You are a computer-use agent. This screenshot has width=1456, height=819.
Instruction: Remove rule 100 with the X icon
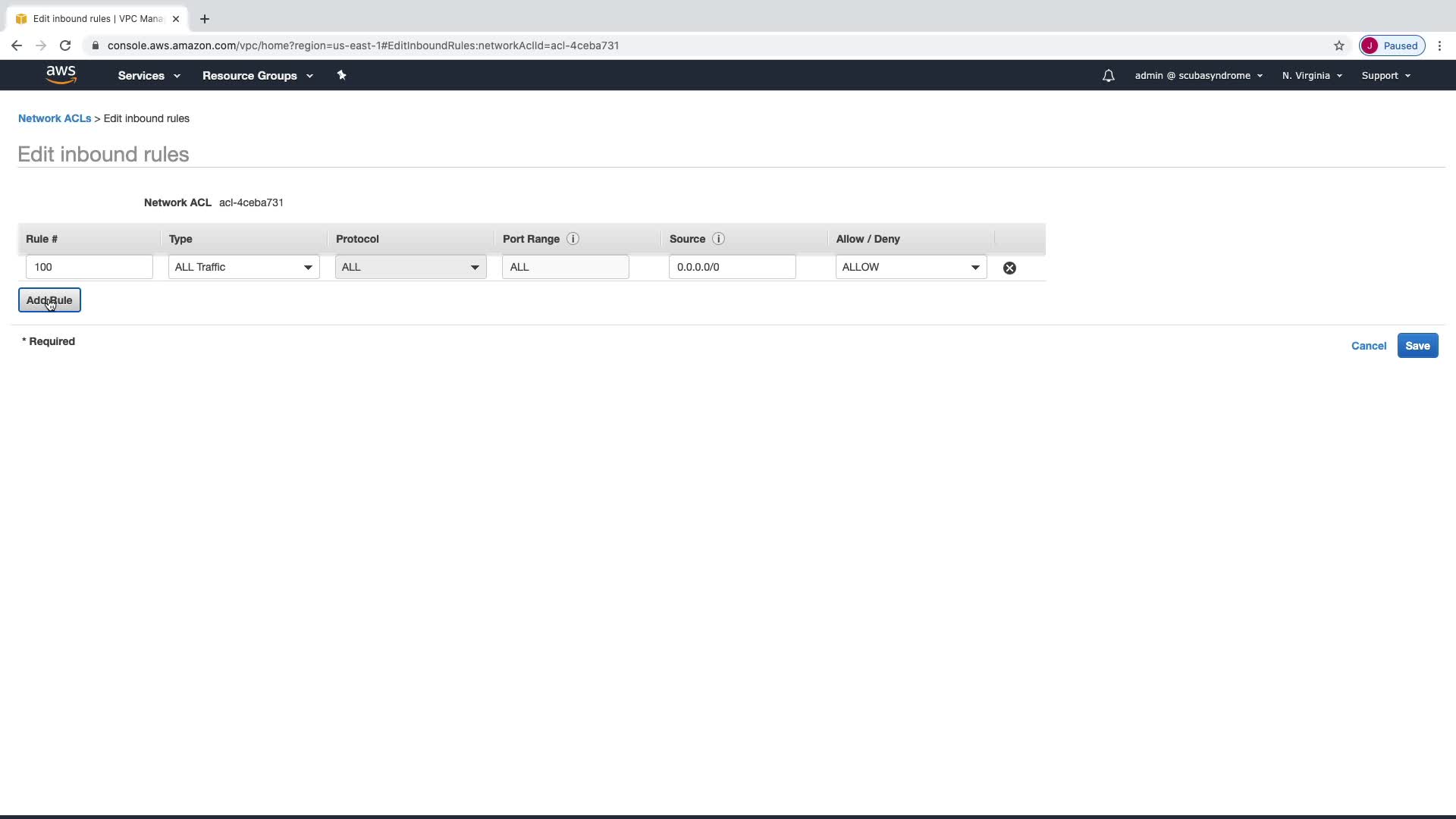click(x=1009, y=268)
